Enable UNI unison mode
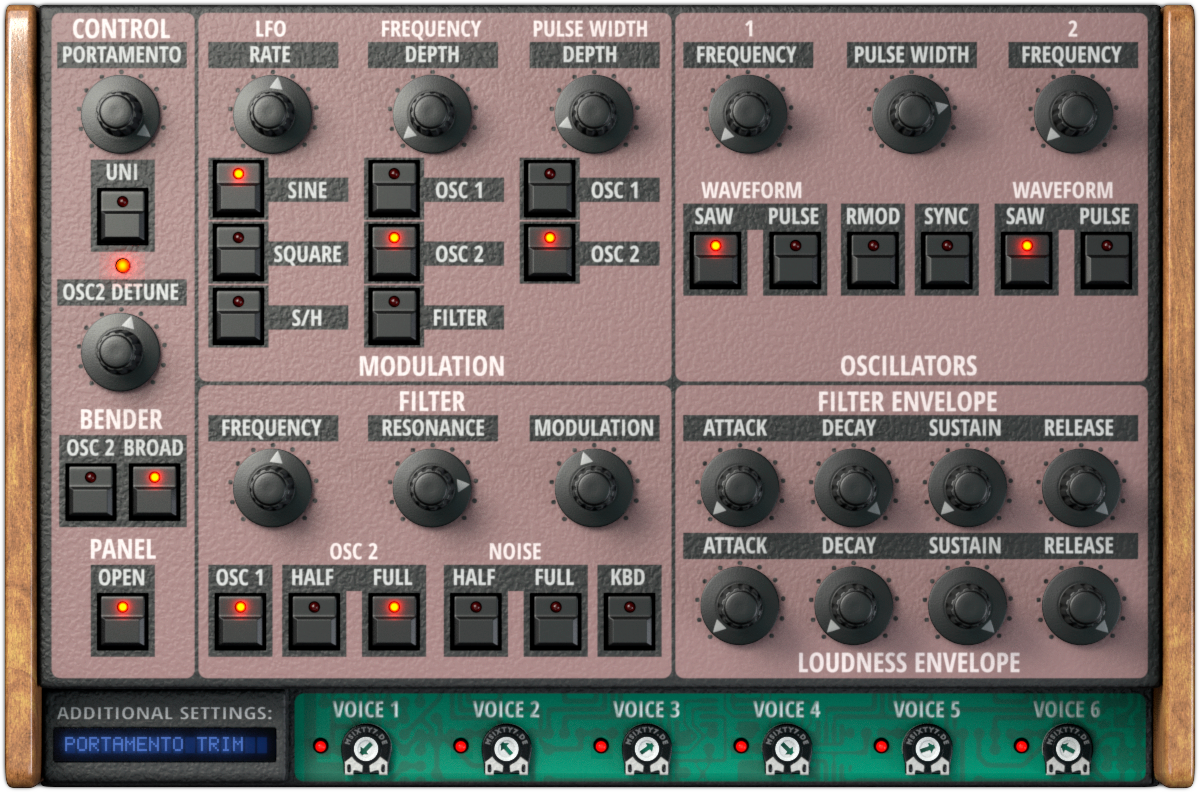Viewport: 1200px width, 792px height. click(x=122, y=216)
